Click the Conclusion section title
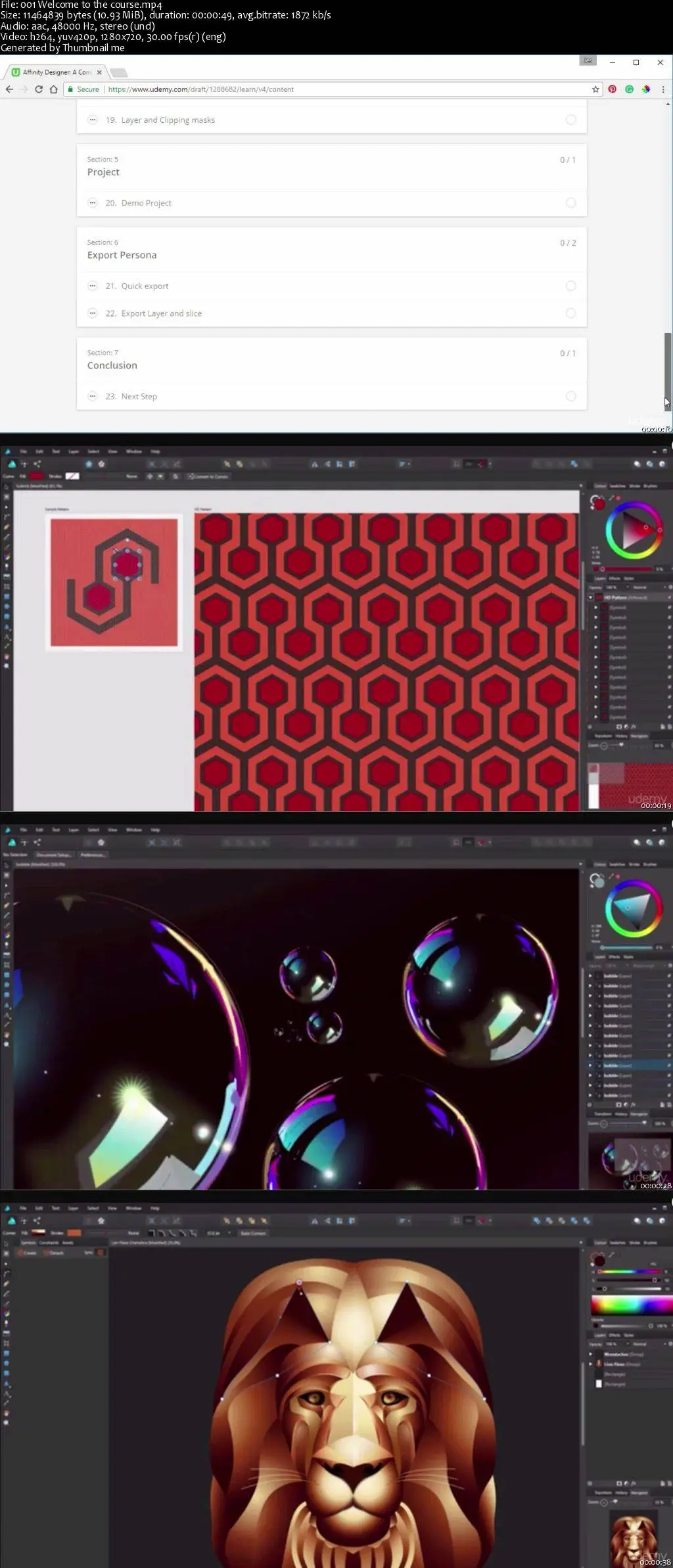Screen dimensions: 673x1568 112,365
